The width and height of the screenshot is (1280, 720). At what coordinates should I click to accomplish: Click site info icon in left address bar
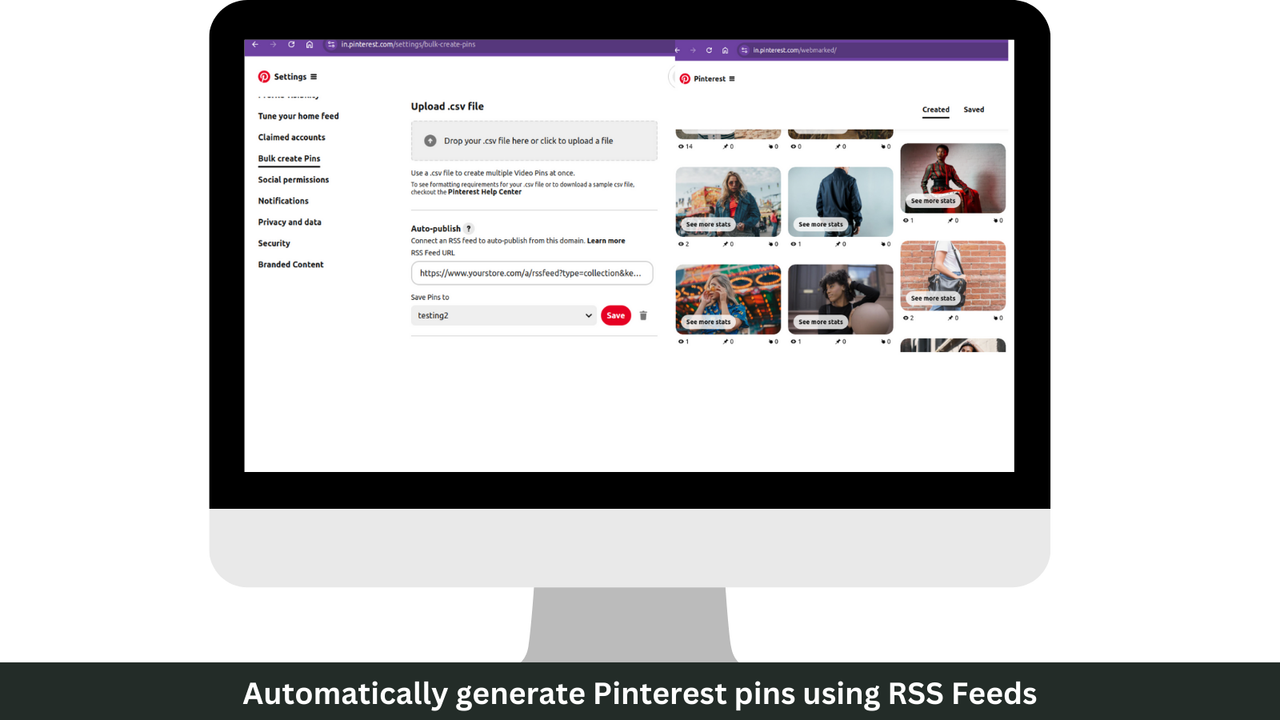pyautogui.click(x=331, y=44)
